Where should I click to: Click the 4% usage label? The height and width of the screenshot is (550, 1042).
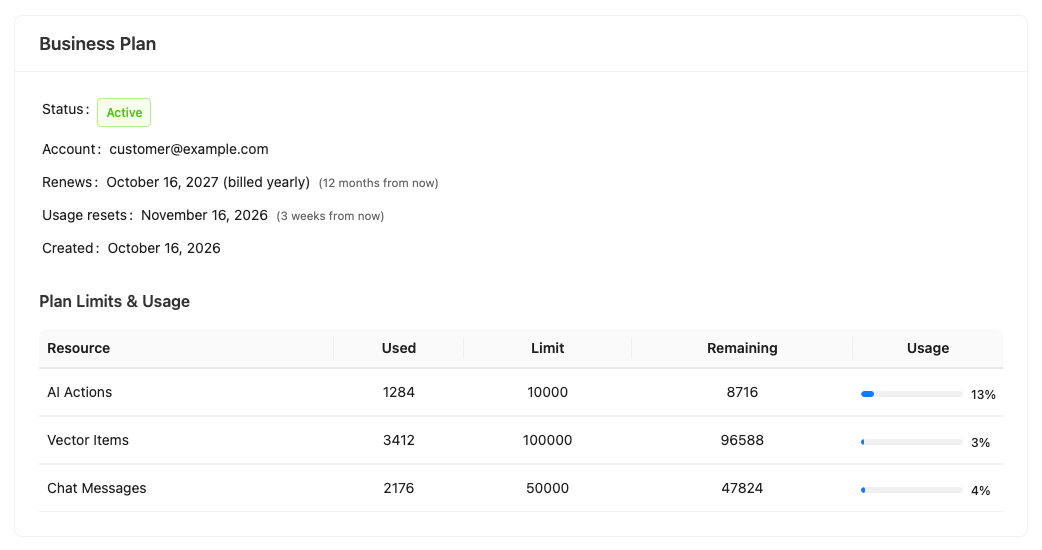click(980, 491)
